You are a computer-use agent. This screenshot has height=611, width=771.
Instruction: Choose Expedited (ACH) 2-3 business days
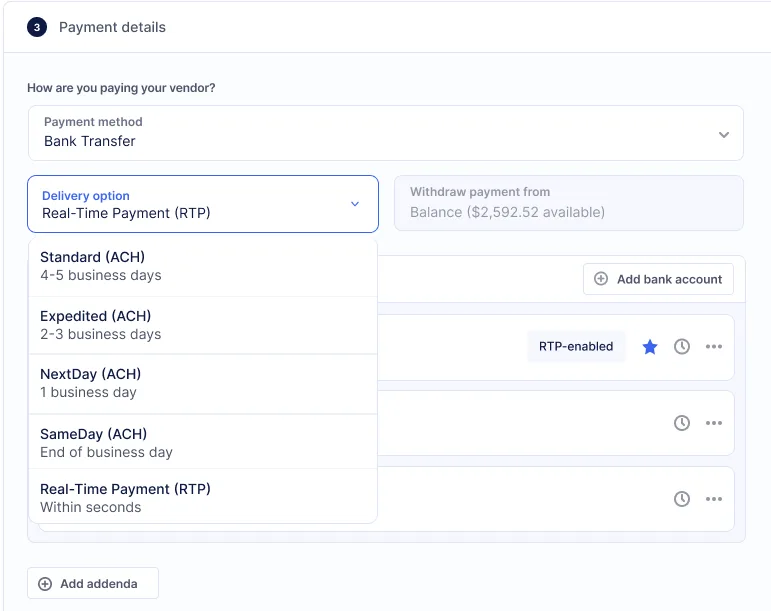tap(203, 325)
